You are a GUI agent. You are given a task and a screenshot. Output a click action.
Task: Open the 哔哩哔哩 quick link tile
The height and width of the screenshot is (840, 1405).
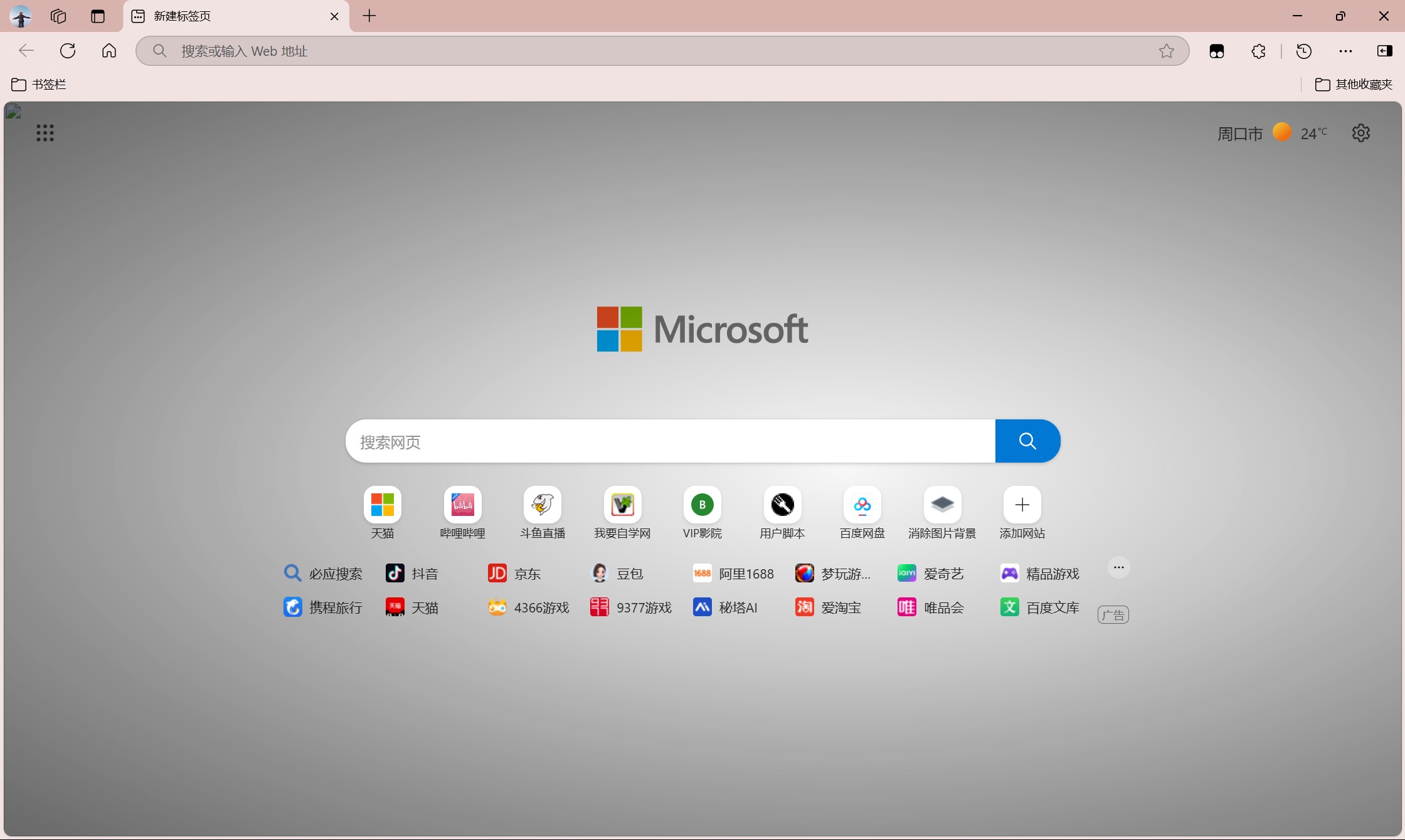463,513
